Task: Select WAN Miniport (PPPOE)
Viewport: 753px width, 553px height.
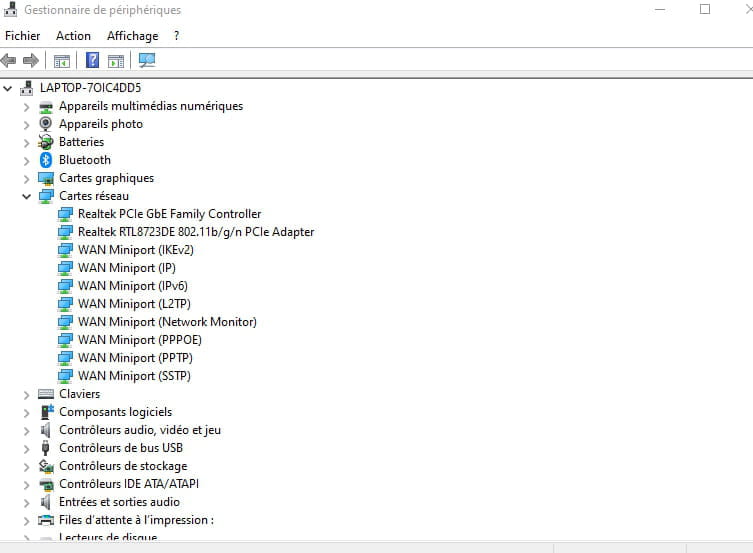Action: [x=140, y=340]
